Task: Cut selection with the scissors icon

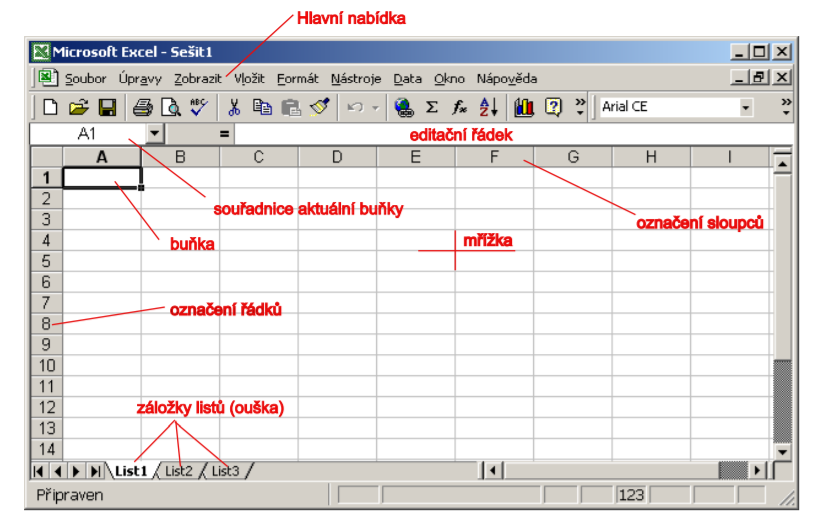Action: (x=234, y=107)
